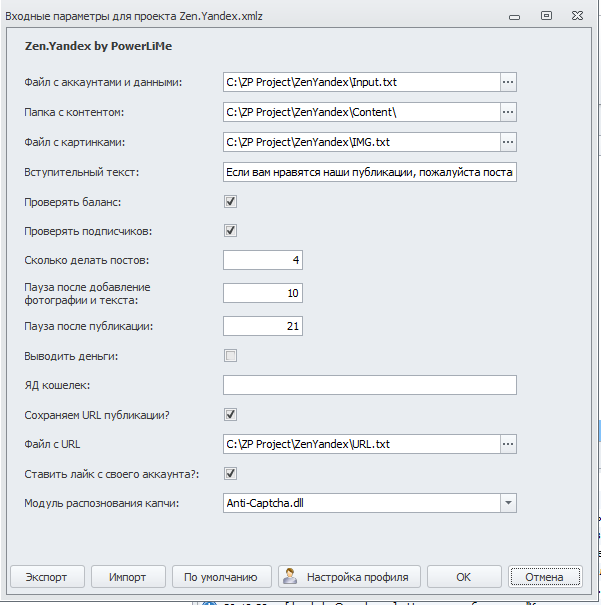Browse for the pictures file IMG.txt
The image size is (601, 605).
pos(508,142)
